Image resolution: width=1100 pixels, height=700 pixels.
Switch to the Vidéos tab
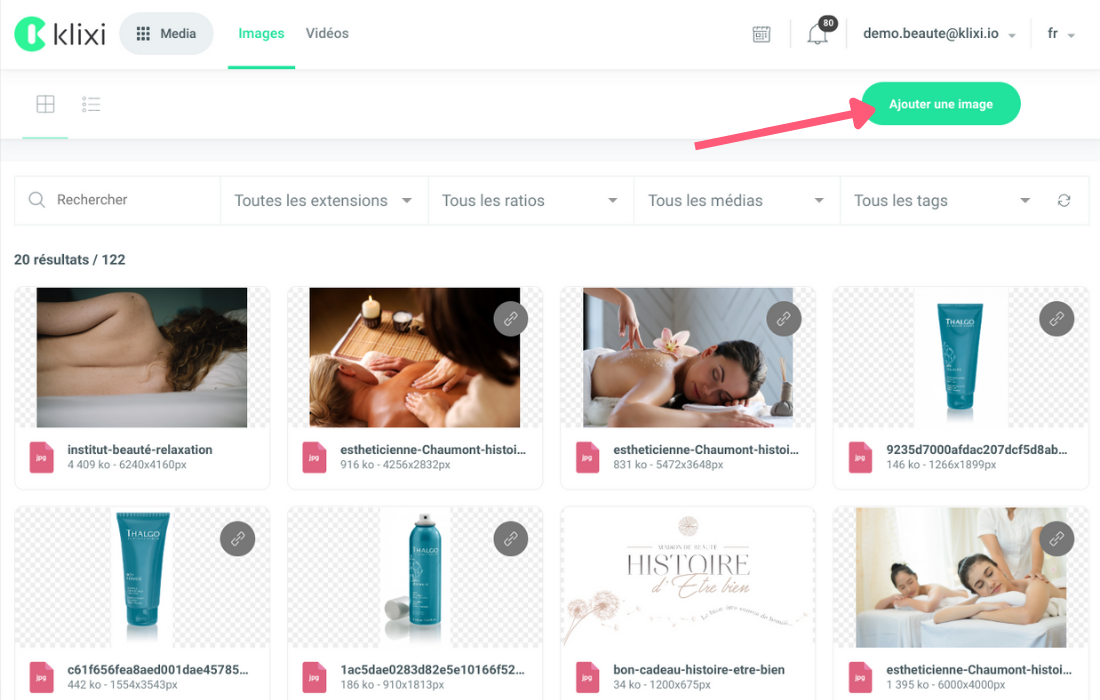pos(327,33)
